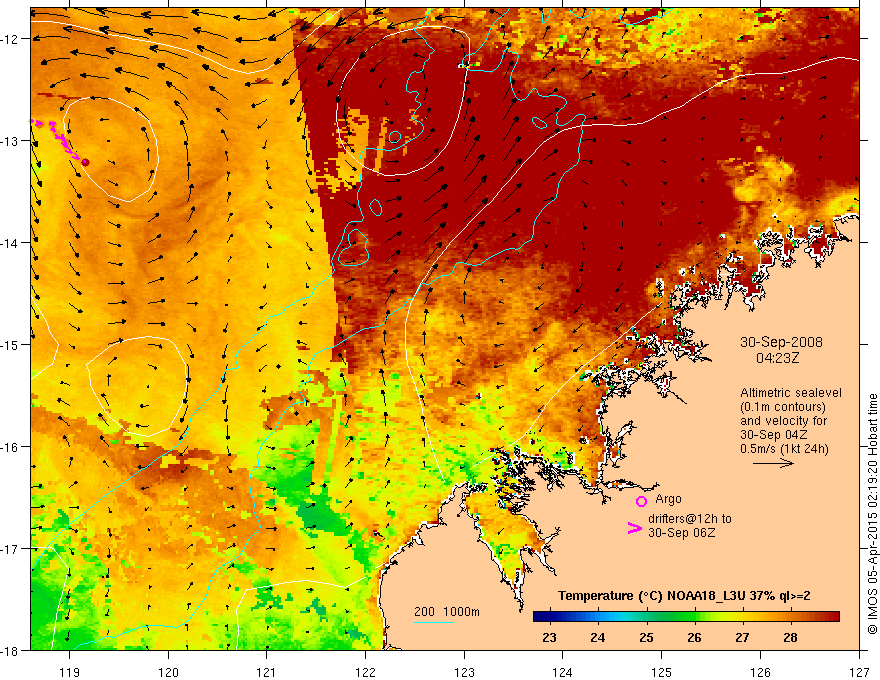Click the longitude axis label 123

464,672
